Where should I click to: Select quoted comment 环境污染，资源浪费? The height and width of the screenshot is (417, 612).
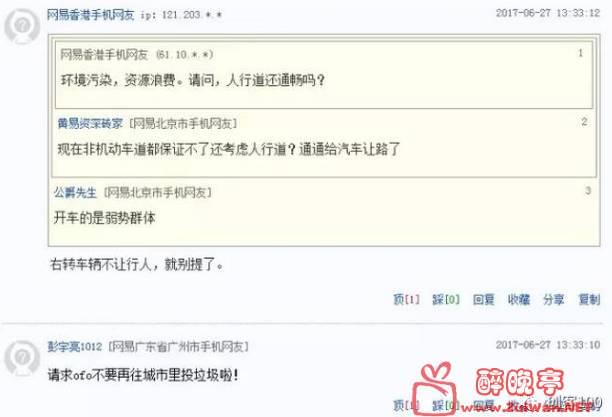(193, 80)
